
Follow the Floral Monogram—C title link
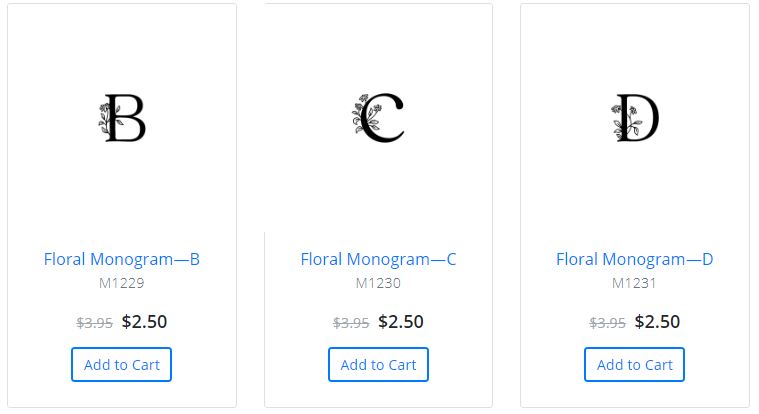[378, 259]
